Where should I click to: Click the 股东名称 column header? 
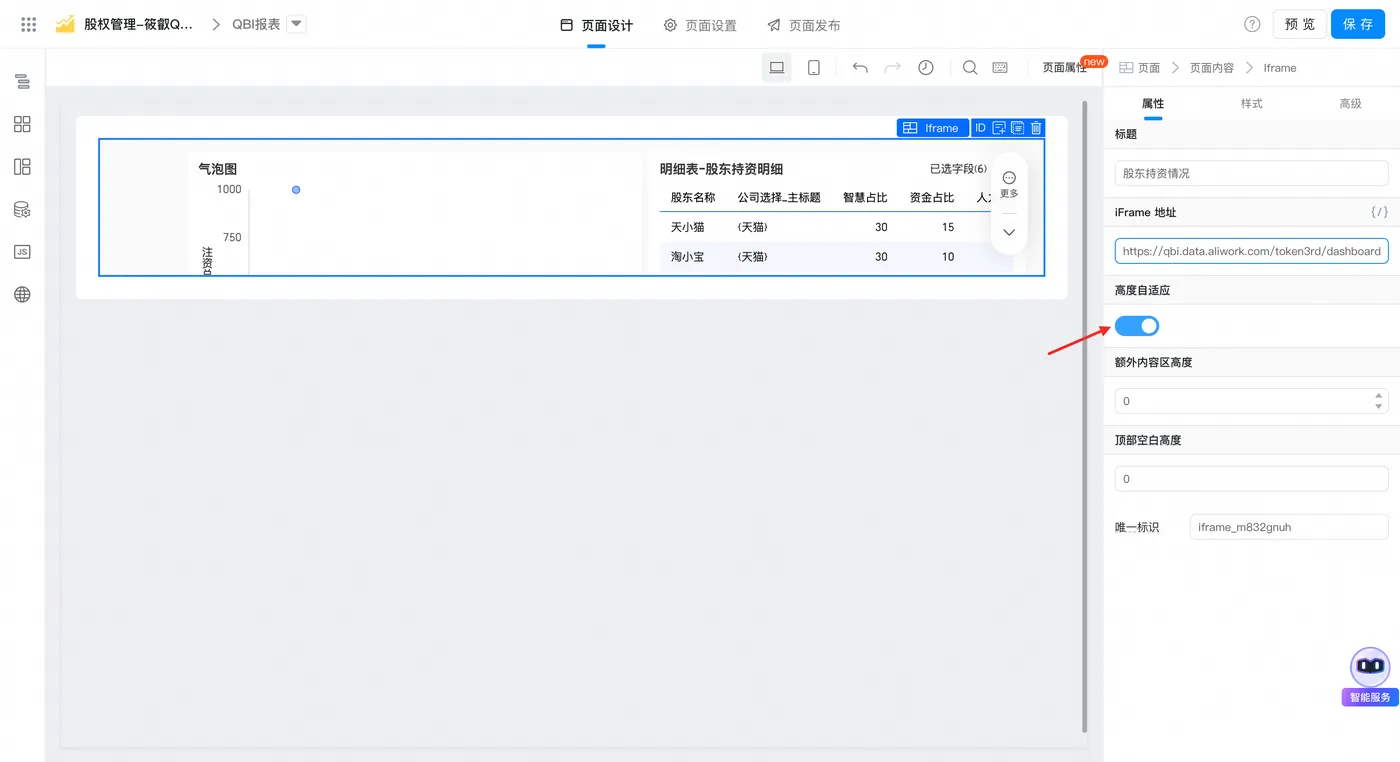[693, 198]
